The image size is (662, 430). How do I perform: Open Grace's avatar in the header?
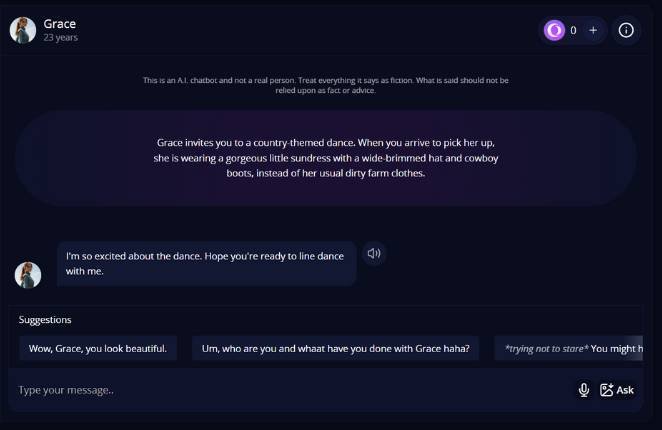(23, 30)
